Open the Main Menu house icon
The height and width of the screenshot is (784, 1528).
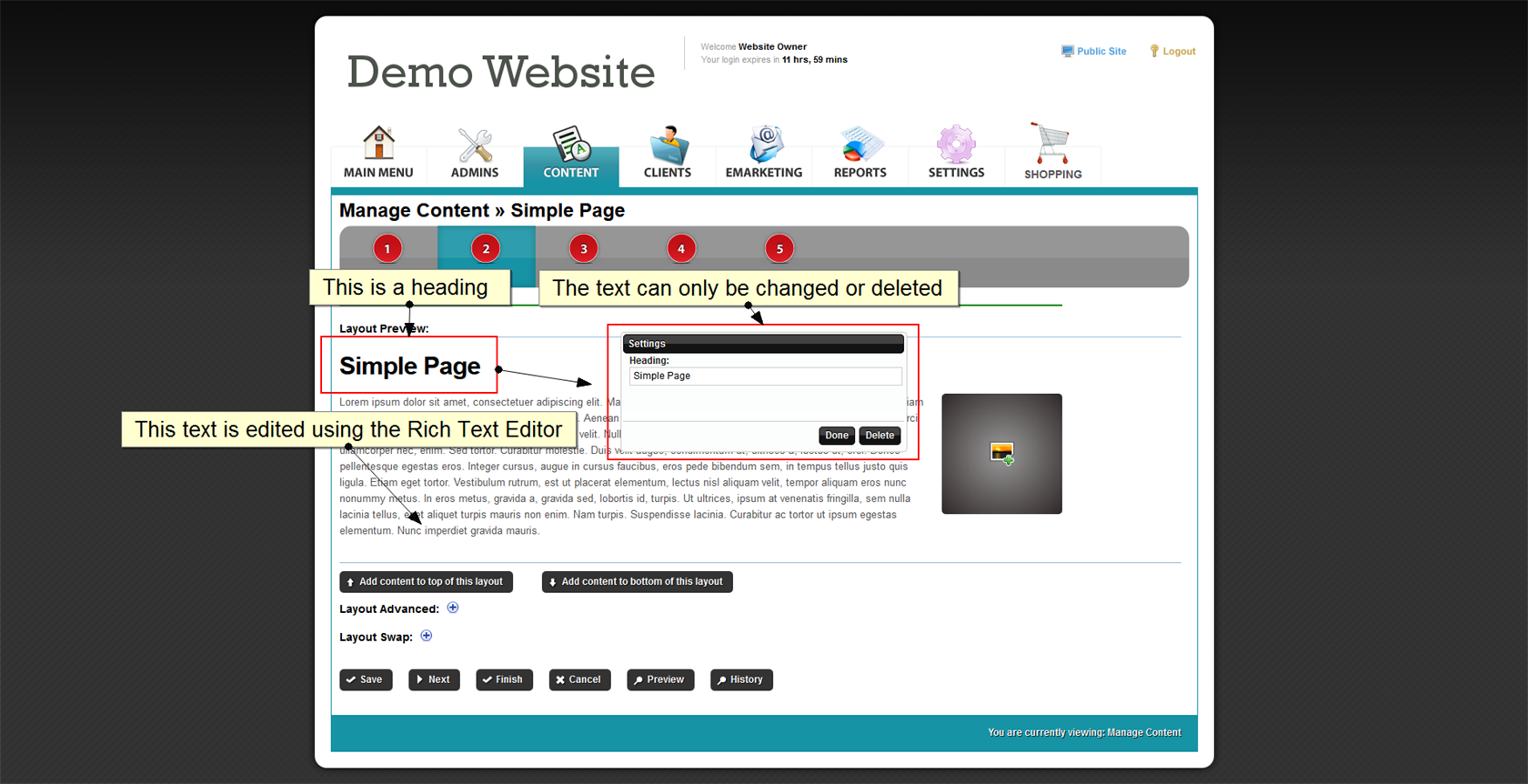[378, 144]
